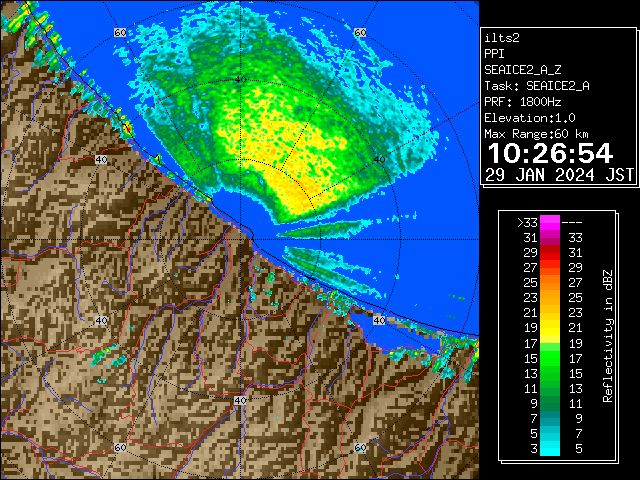This screenshot has height=480, width=640.
Task: Select the red-orange 27–29 dBZ legend swatch
Action: coord(550,268)
